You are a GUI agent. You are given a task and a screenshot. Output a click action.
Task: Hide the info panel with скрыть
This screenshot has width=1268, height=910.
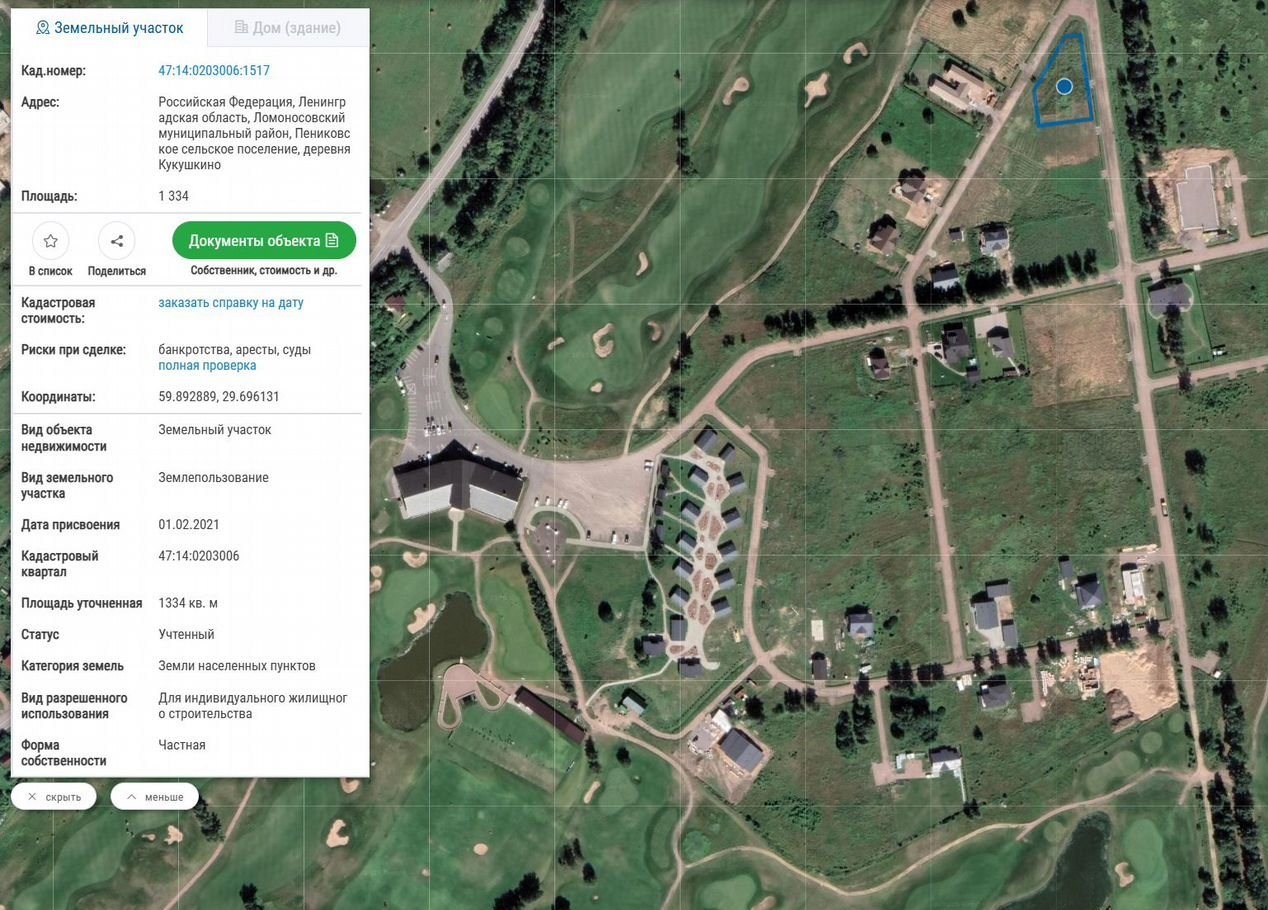click(54, 797)
